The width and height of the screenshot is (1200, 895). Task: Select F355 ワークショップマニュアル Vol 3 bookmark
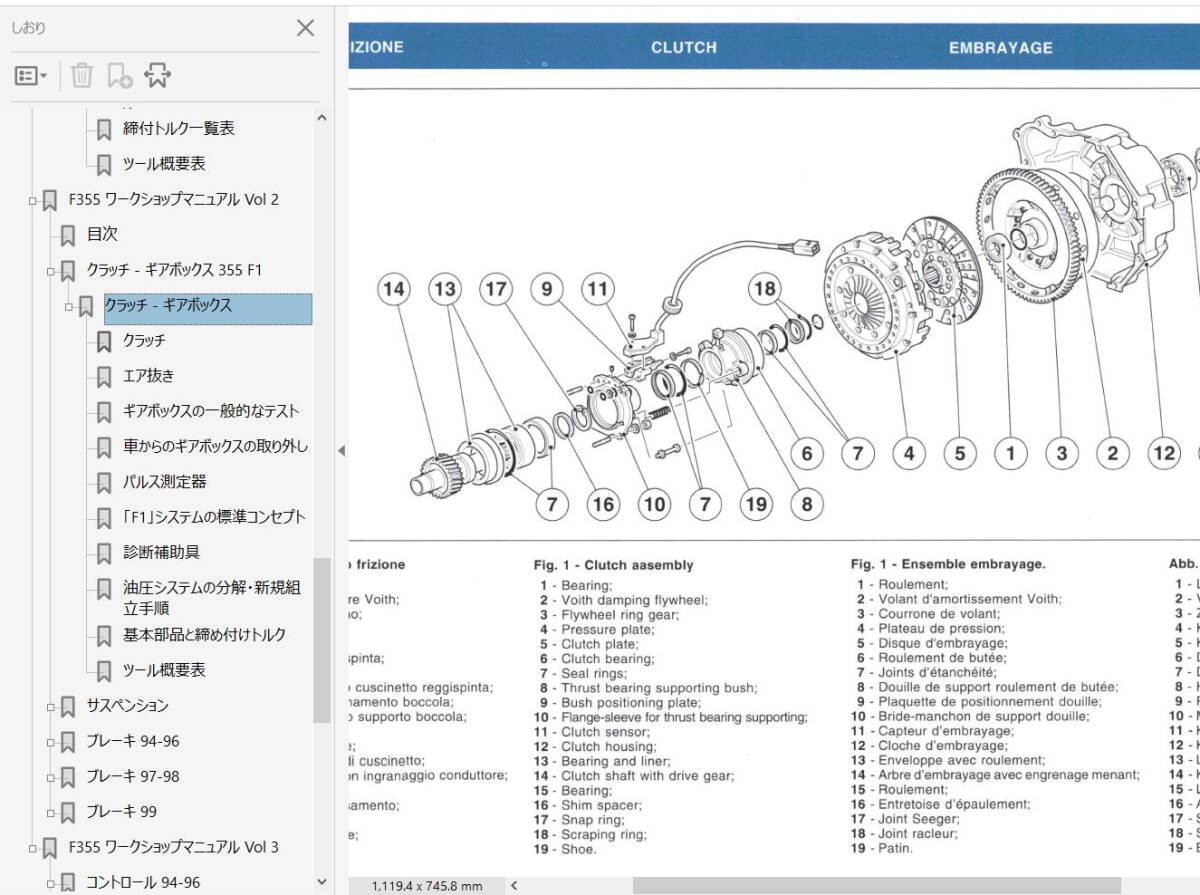click(x=174, y=847)
